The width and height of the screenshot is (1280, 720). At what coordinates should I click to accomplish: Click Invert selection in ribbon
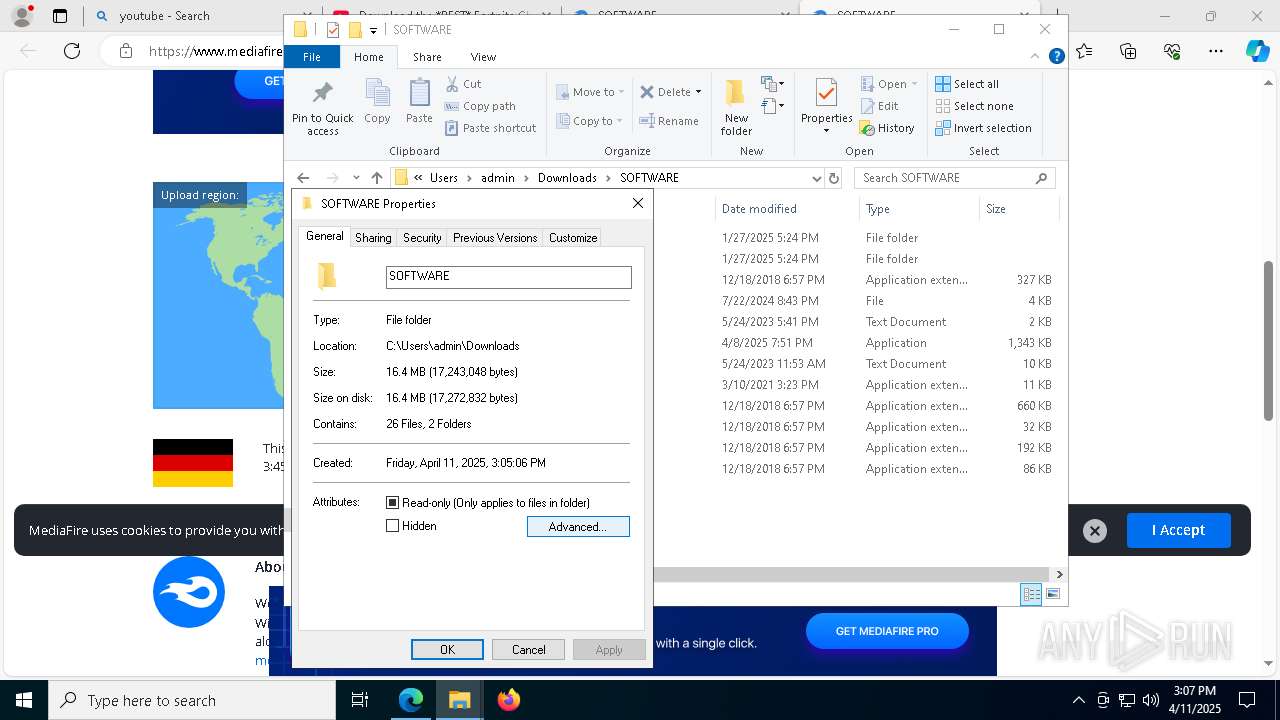pyautogui.click(x=983, y=128)
